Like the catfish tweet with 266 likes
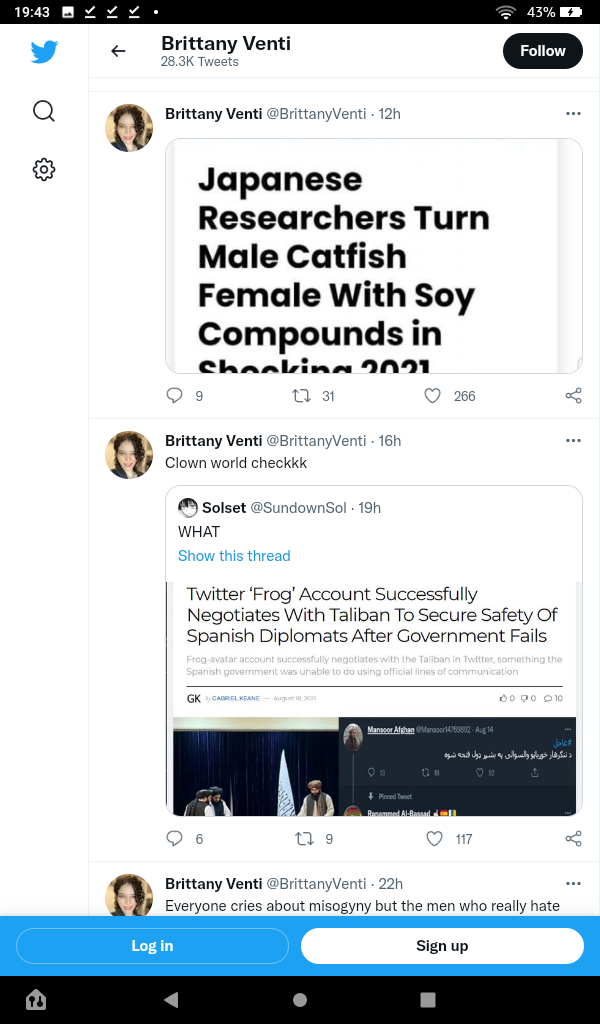This screenshot has height=1024, width=600. tap(433, 396)
